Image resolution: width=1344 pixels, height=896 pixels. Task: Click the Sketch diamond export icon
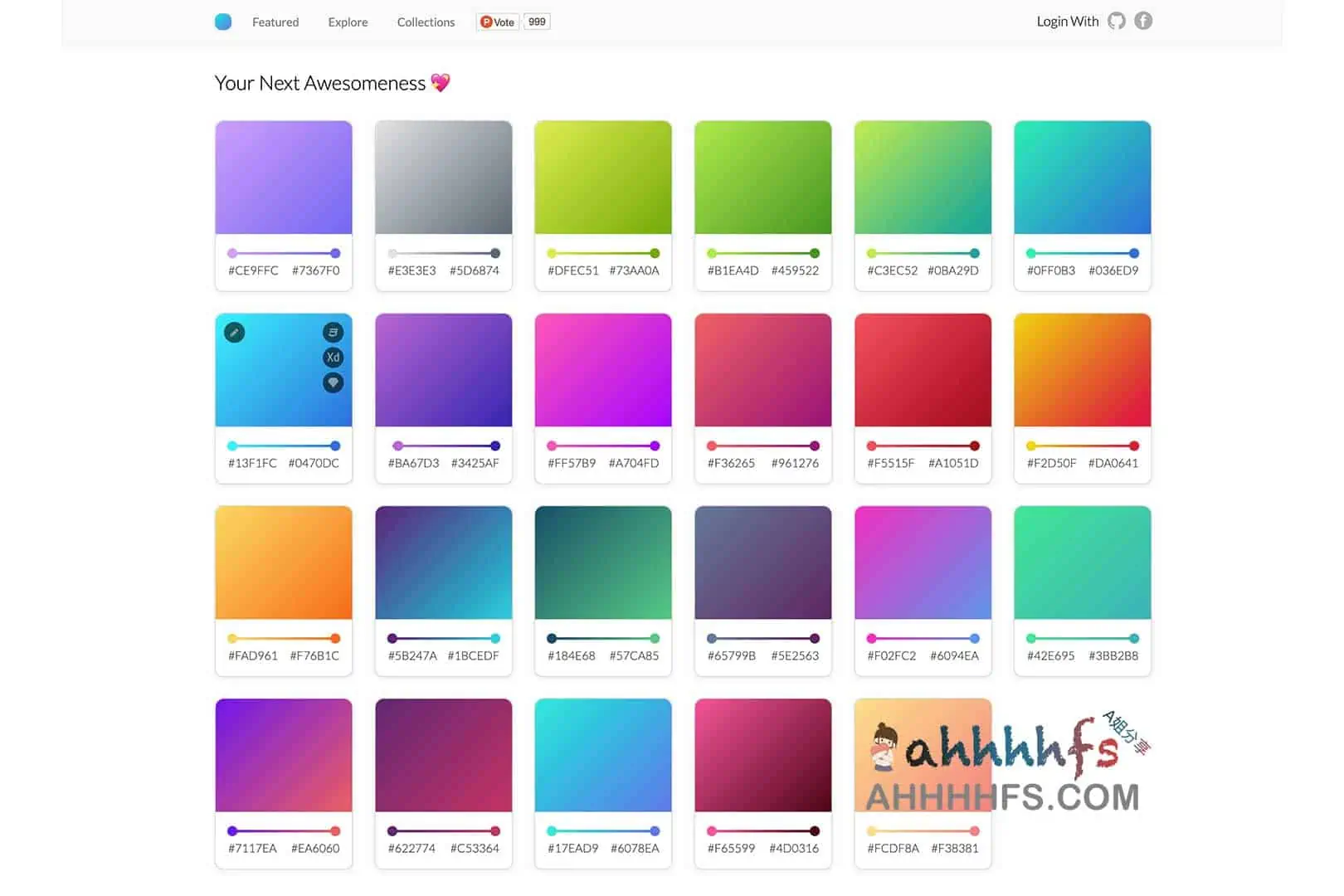tap(333, 382)
